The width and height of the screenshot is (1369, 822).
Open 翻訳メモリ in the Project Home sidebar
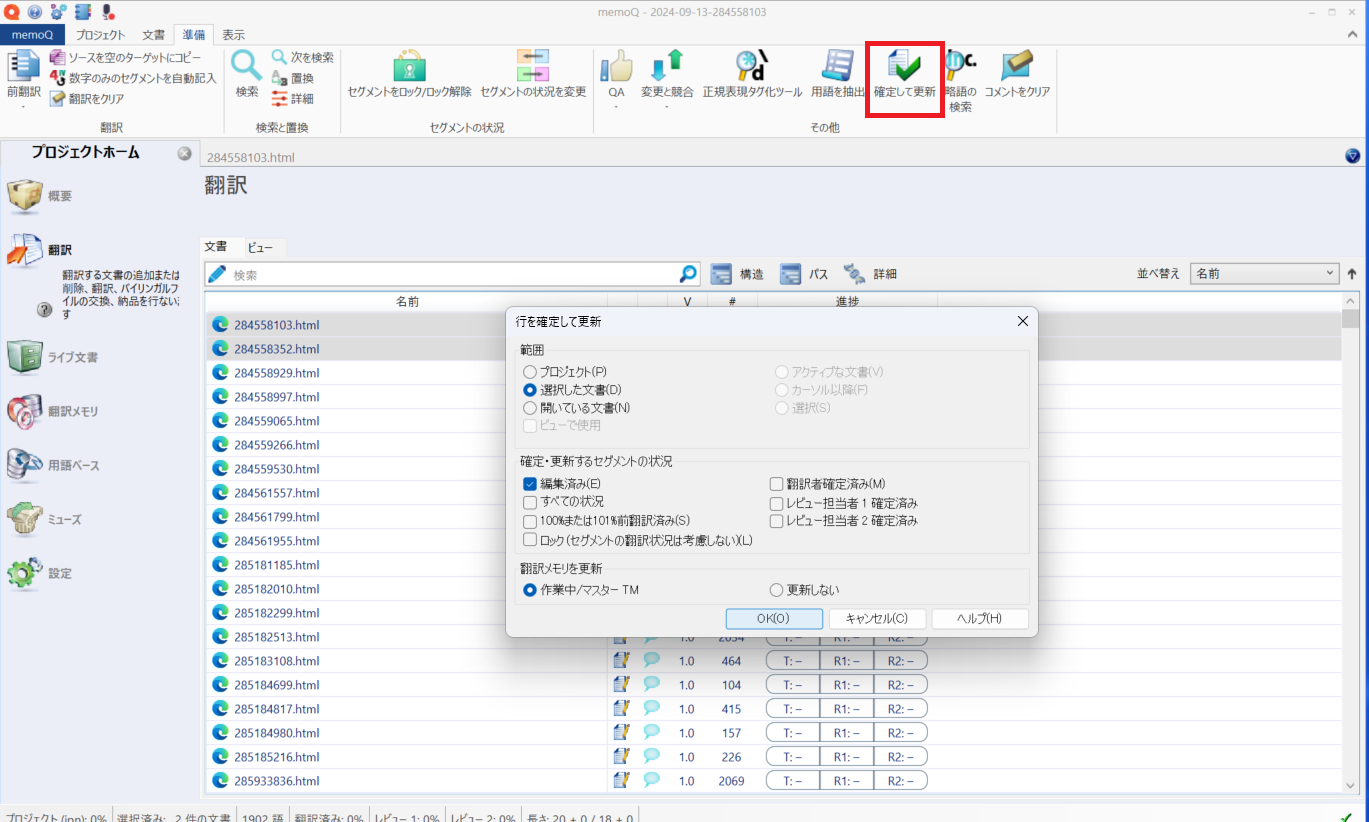pos(52,411)
